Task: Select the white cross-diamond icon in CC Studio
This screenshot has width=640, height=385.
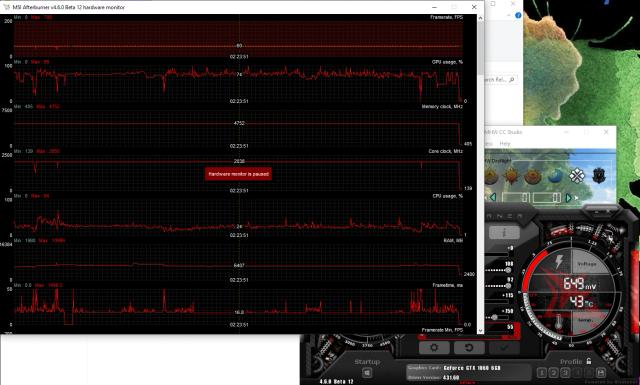Action: 577,176
